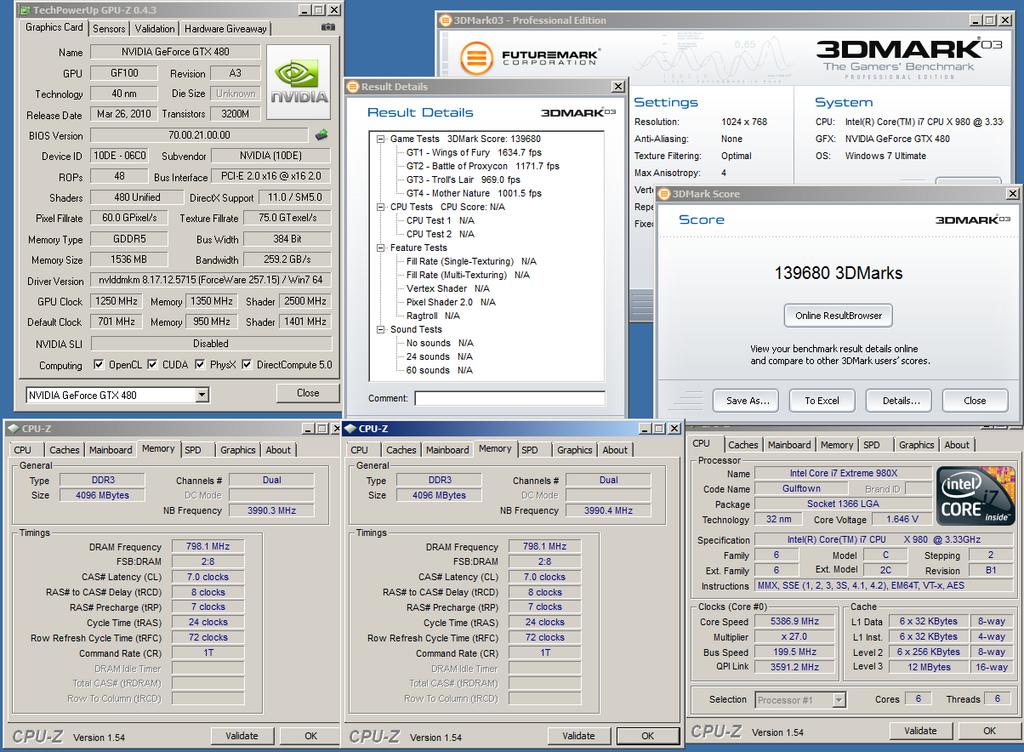Image resolution: width=1024 pixels, height=752 pixels.
Task: Open Caches tab in right CPU-Z window
Action: tap(743, 445)
